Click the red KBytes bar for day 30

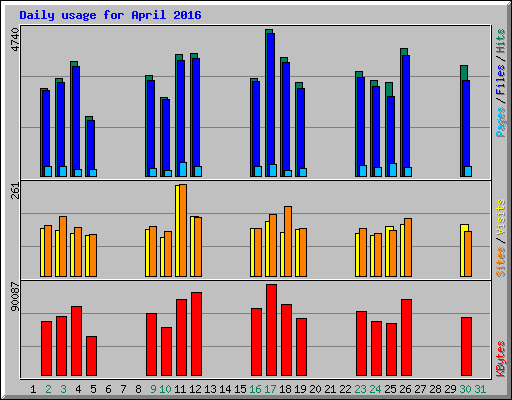(x=466, y=347)
